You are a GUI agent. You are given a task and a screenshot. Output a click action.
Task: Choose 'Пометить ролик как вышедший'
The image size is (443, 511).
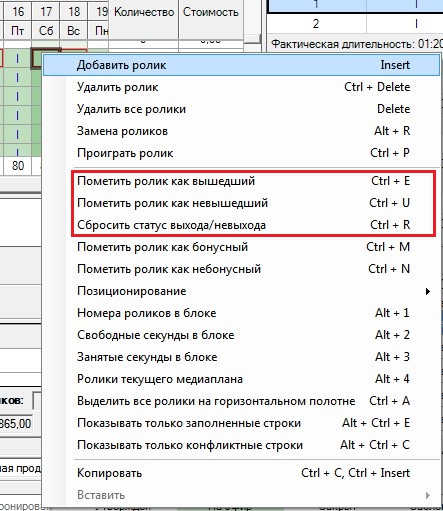pyautogui.click(x=241, y=181)
